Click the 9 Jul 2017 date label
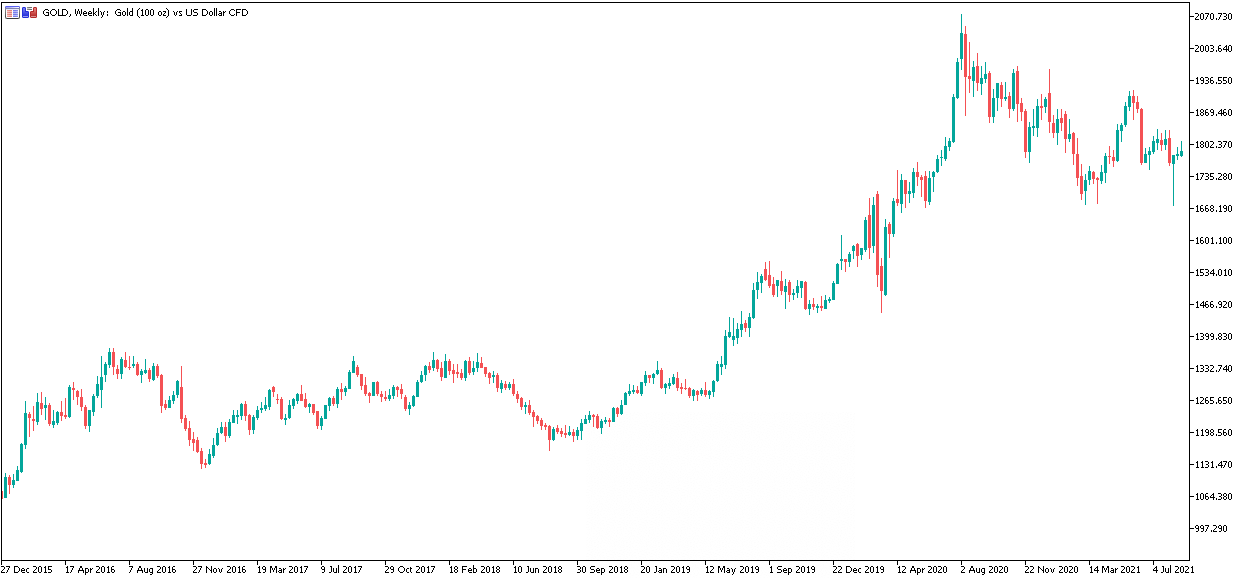 pyautogui.click(x=344, y=569)
